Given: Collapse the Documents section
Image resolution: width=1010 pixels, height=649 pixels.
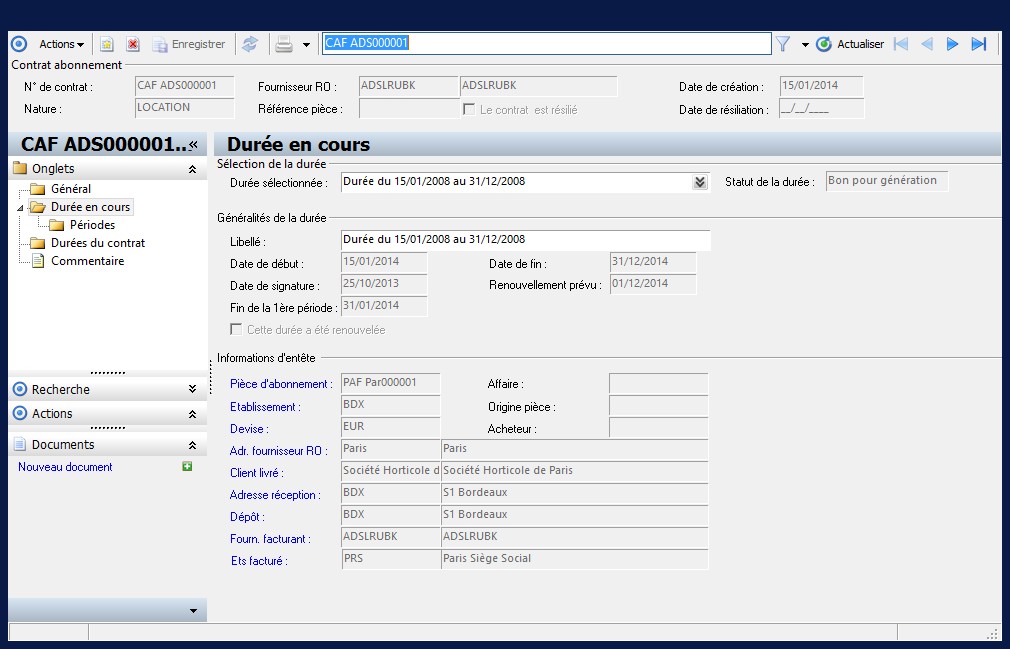Looking at the screenshot, I should [x=192, y=445].
